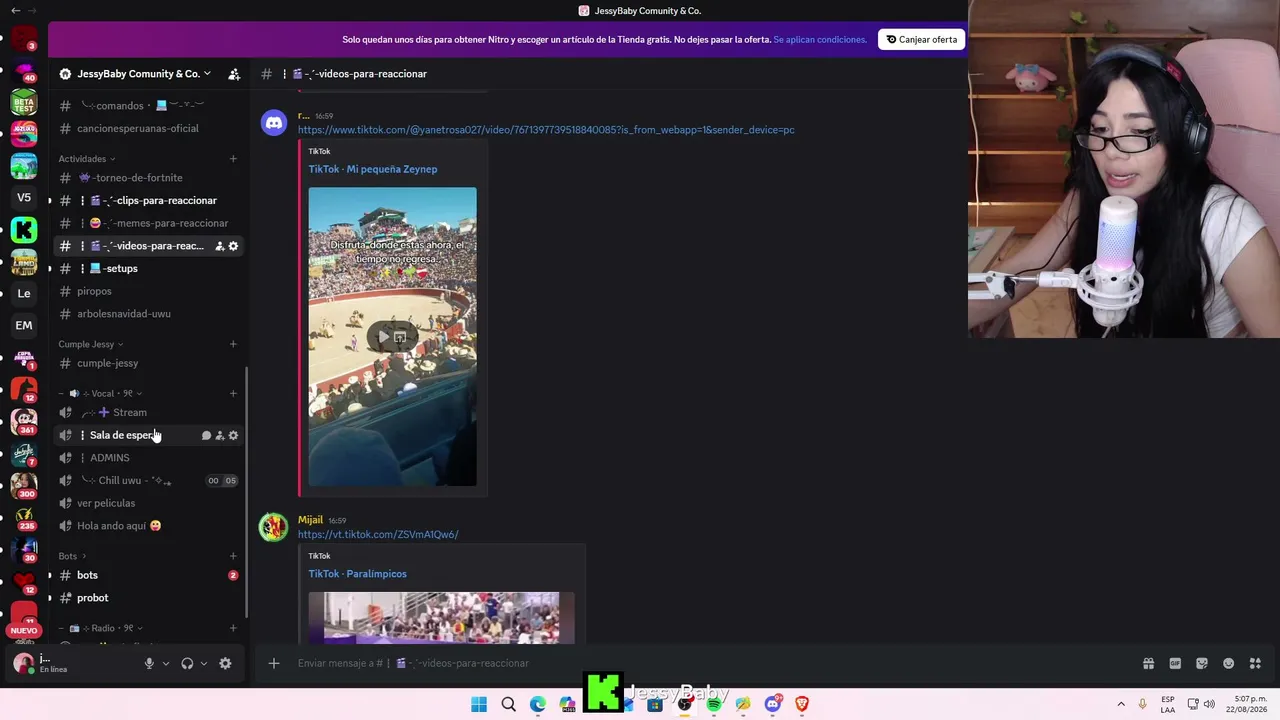Open the yanetrosa027 TikTok URL
1280x720 pixels.
(546, 130)
